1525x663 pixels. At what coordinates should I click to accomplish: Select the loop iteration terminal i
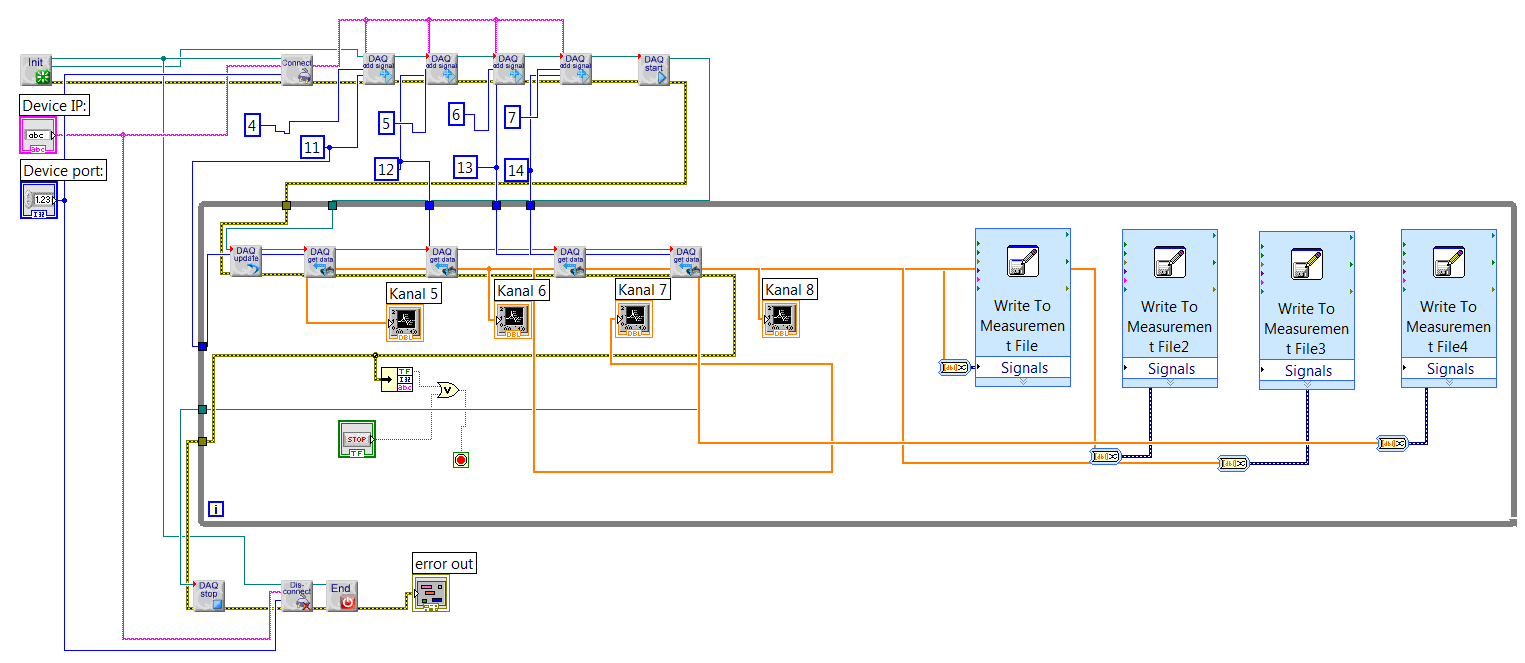coord(216,509)
